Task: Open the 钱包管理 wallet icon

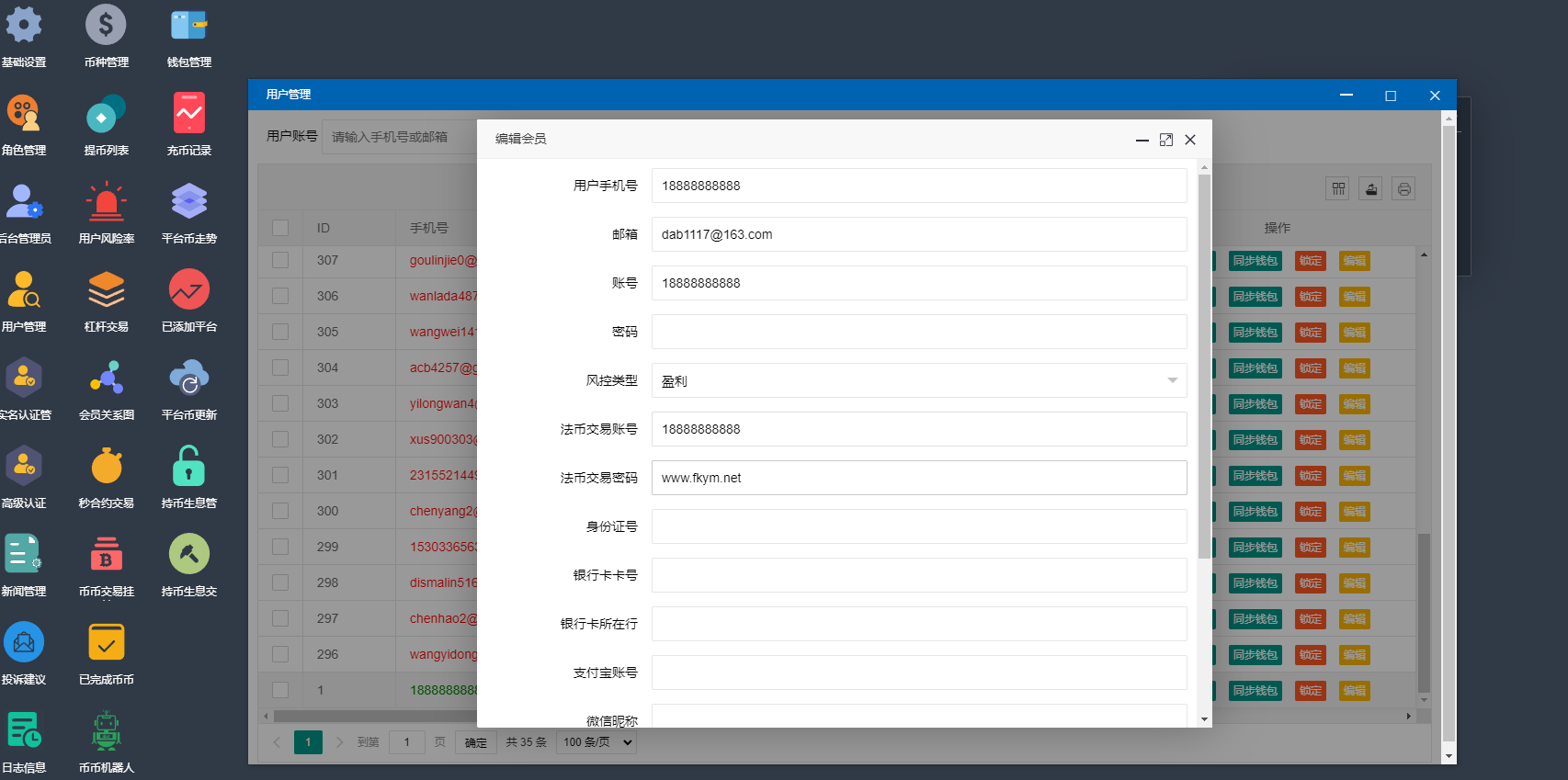Action: [188, 27]
